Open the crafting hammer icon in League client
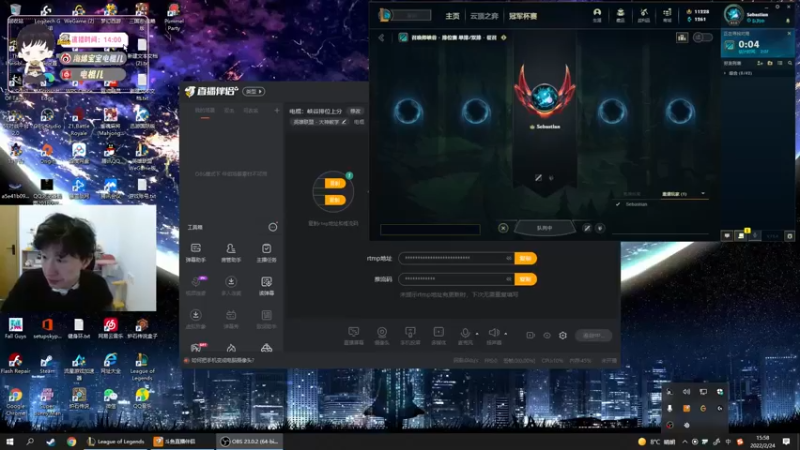 tap(644, 15)
